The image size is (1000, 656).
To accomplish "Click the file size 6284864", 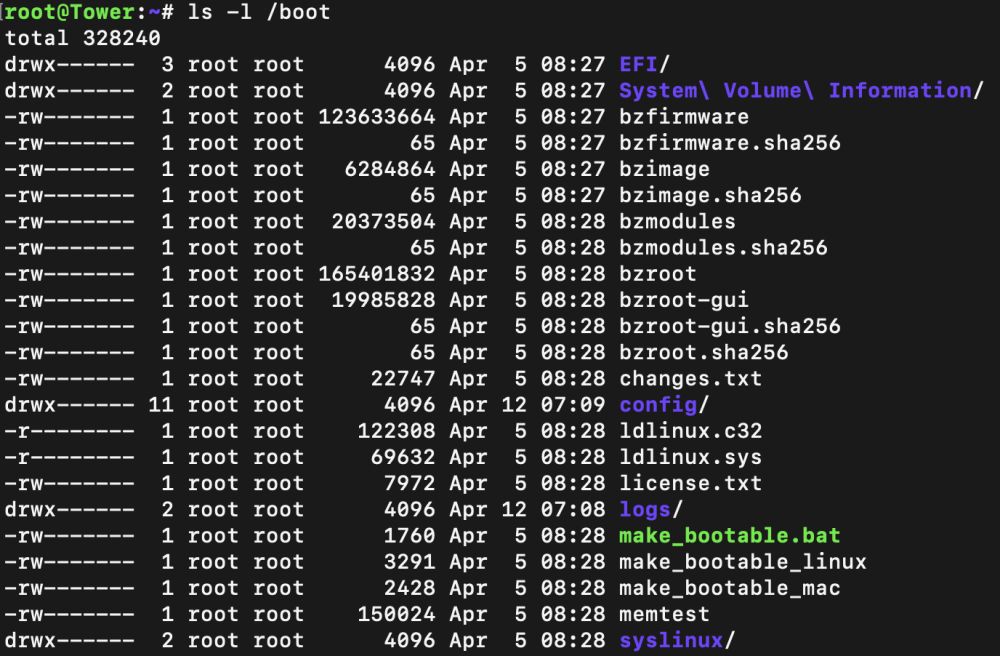I will 390,169.
